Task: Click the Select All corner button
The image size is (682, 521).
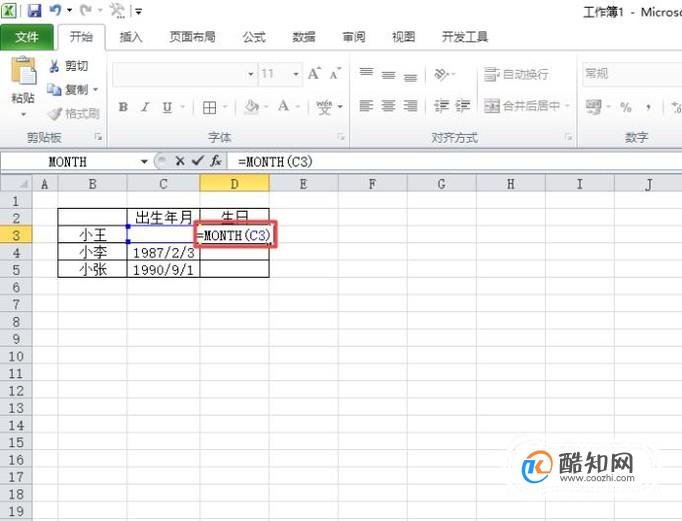Action: pos(16,184)
